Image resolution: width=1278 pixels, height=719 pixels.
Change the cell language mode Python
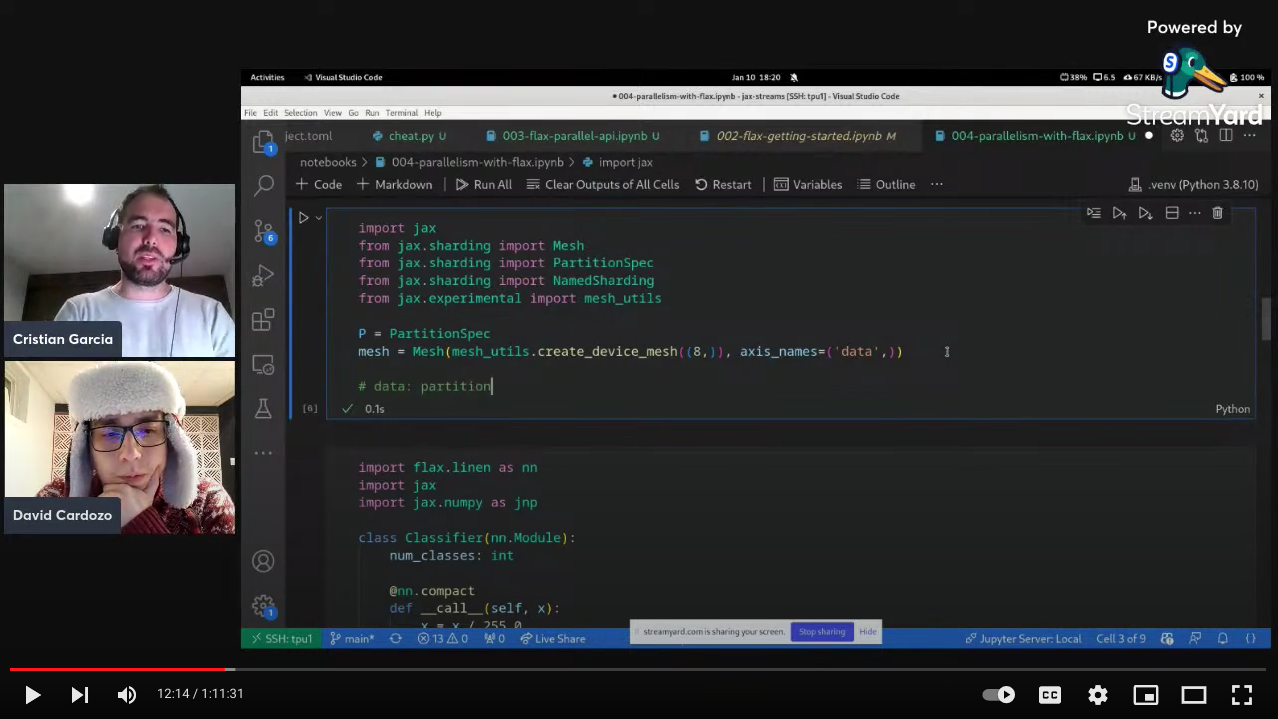(1233, 409)
